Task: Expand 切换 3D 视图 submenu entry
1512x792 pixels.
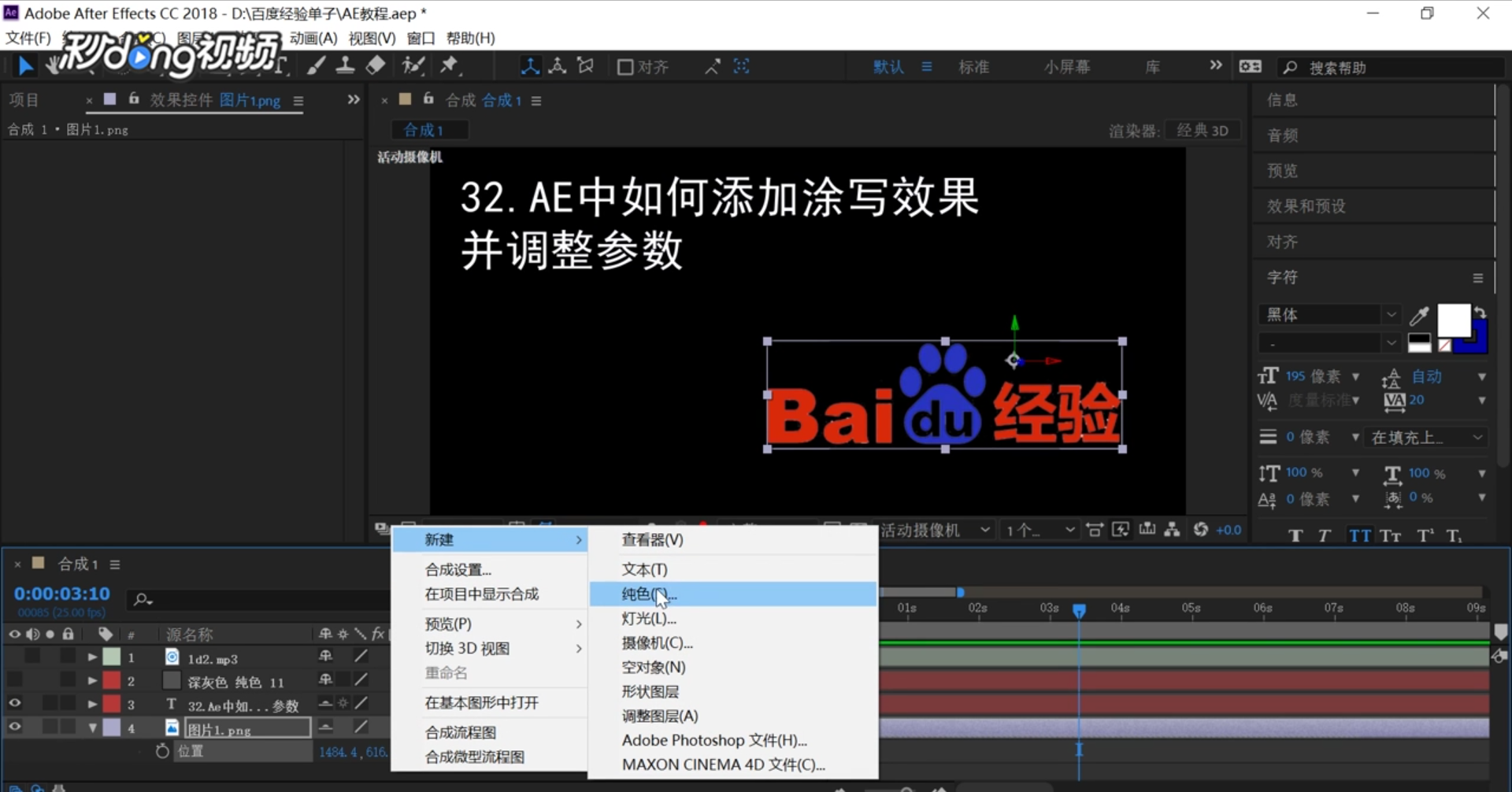Action: click(x=490, y=649)
